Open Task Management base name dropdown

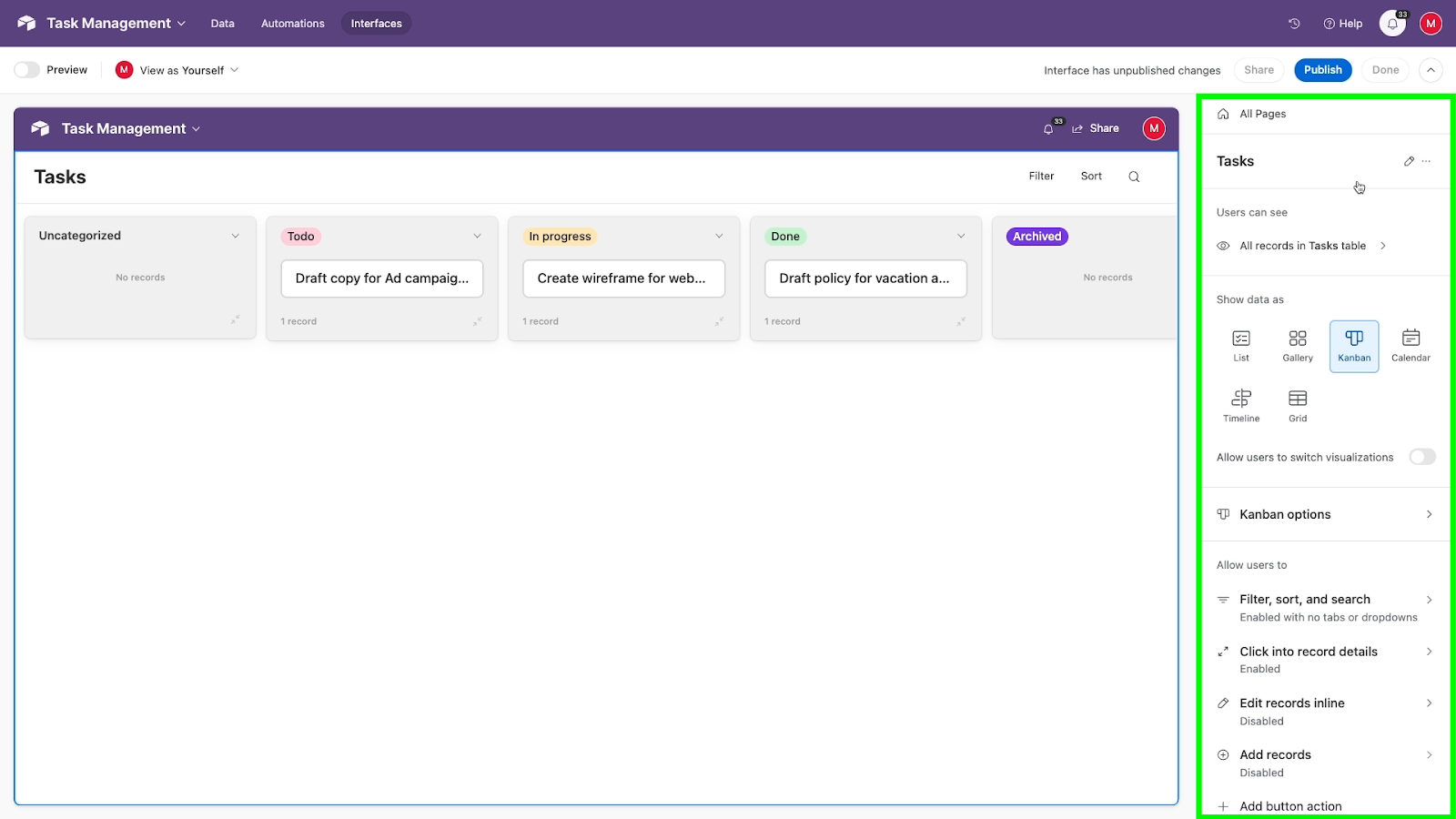pyautogui.click(x=116, y=23)
